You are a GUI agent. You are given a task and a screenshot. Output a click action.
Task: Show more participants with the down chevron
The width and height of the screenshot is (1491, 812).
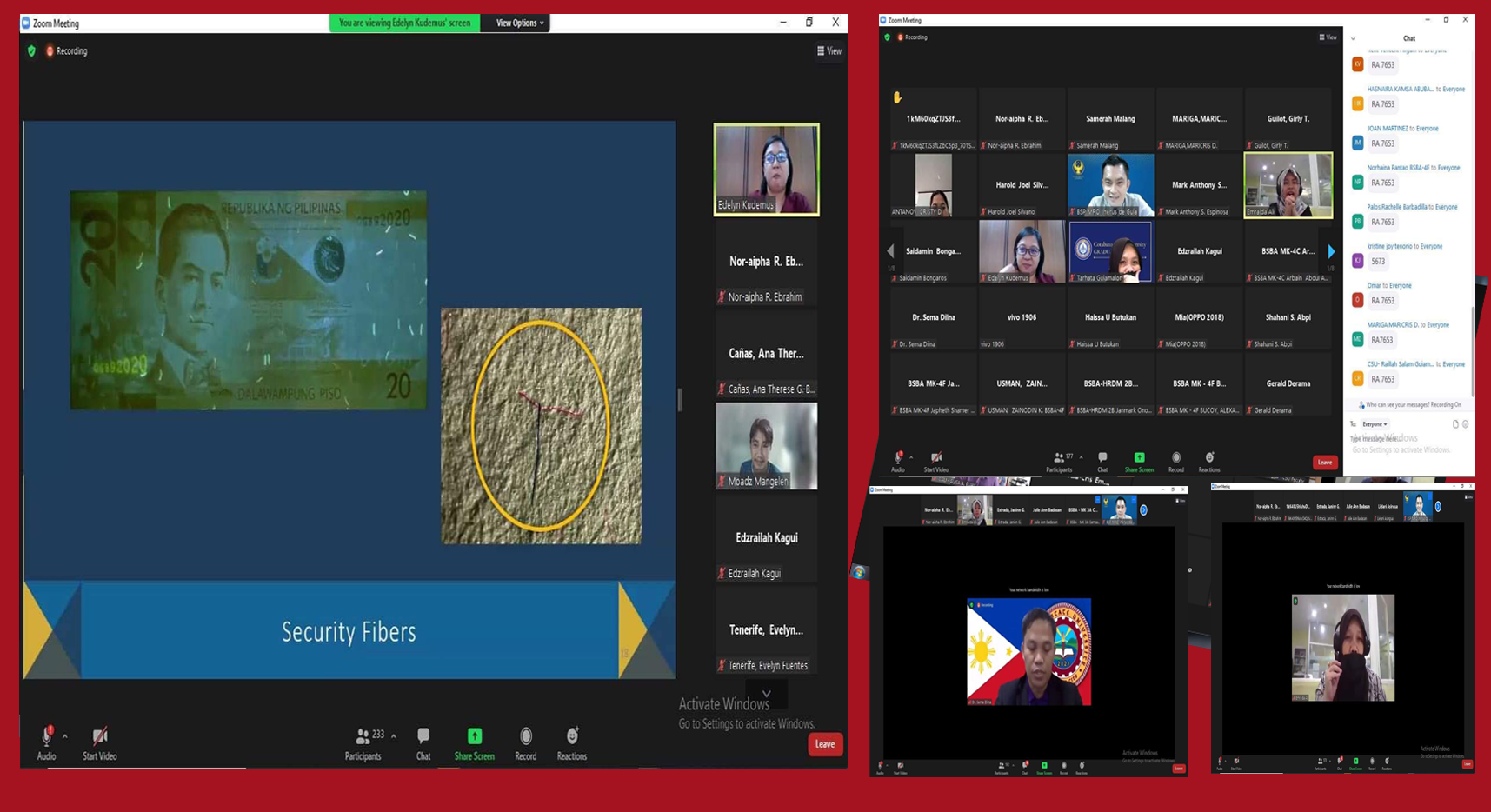point(766,694)
